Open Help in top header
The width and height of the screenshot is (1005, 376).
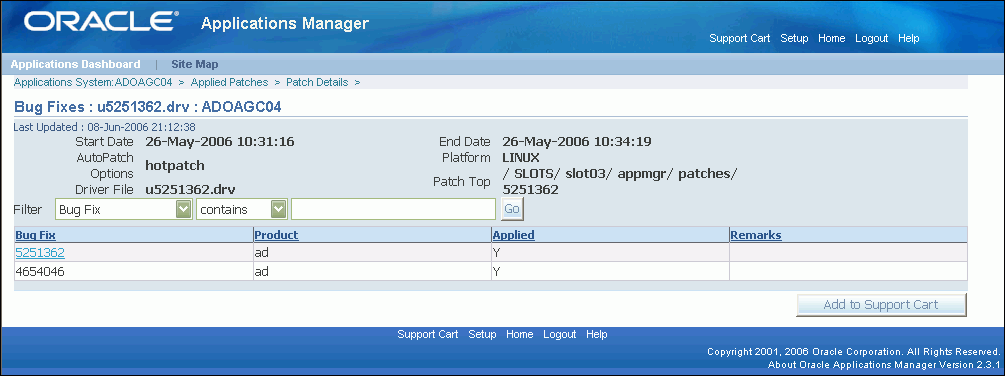click(909, 38)
